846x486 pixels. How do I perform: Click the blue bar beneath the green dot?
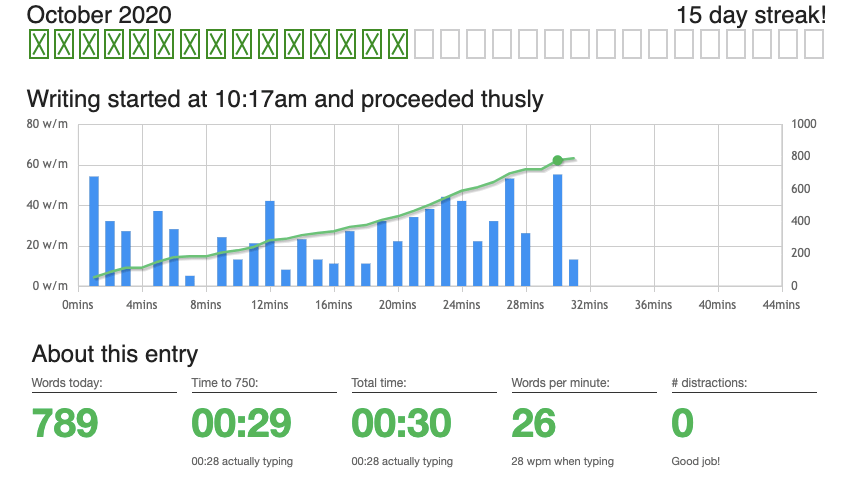click(557, 230)
